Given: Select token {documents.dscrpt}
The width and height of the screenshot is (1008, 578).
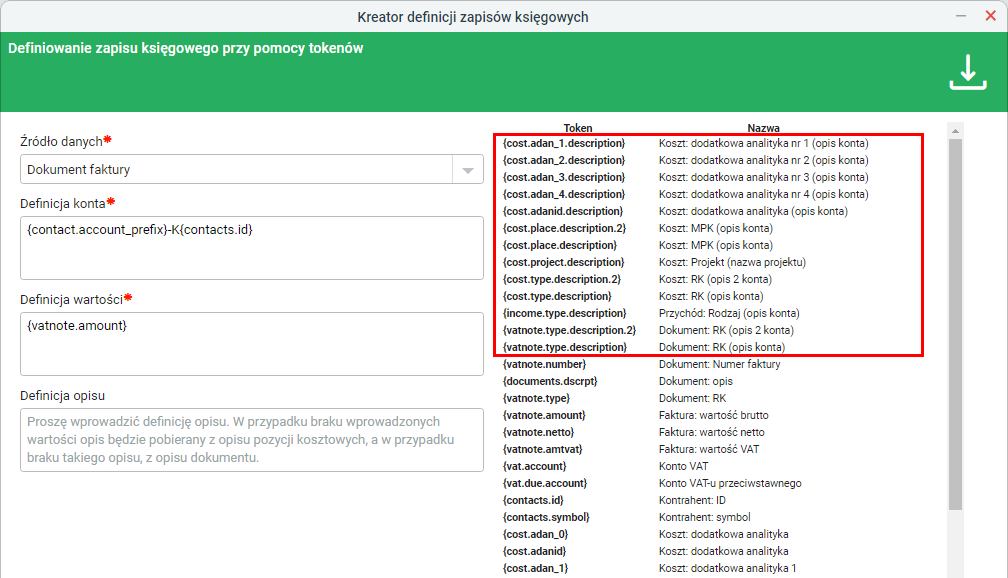Looking at the screenshot, I should pyautogui.click(x=550, y=381).
